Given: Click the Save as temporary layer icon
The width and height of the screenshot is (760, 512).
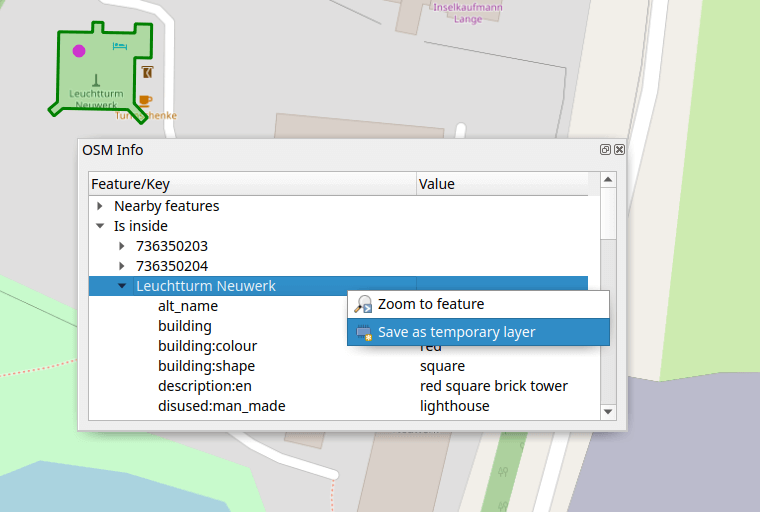Looking at the screenshot, I should [364, 332].
